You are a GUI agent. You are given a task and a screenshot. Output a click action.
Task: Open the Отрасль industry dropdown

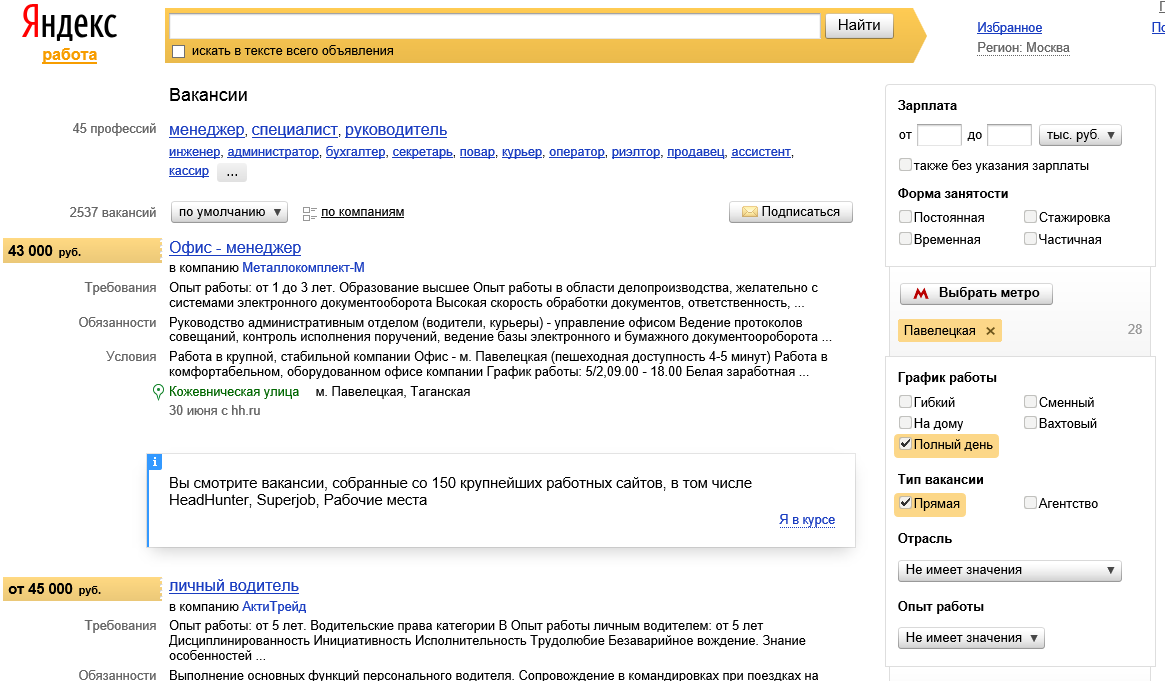(1009, 570)
